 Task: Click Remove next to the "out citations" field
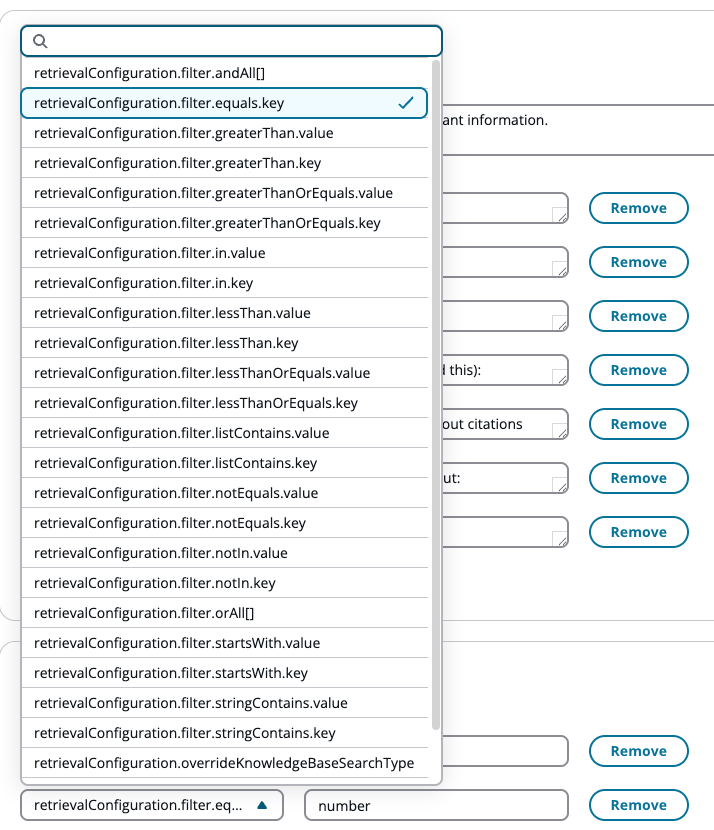(638, 424)
